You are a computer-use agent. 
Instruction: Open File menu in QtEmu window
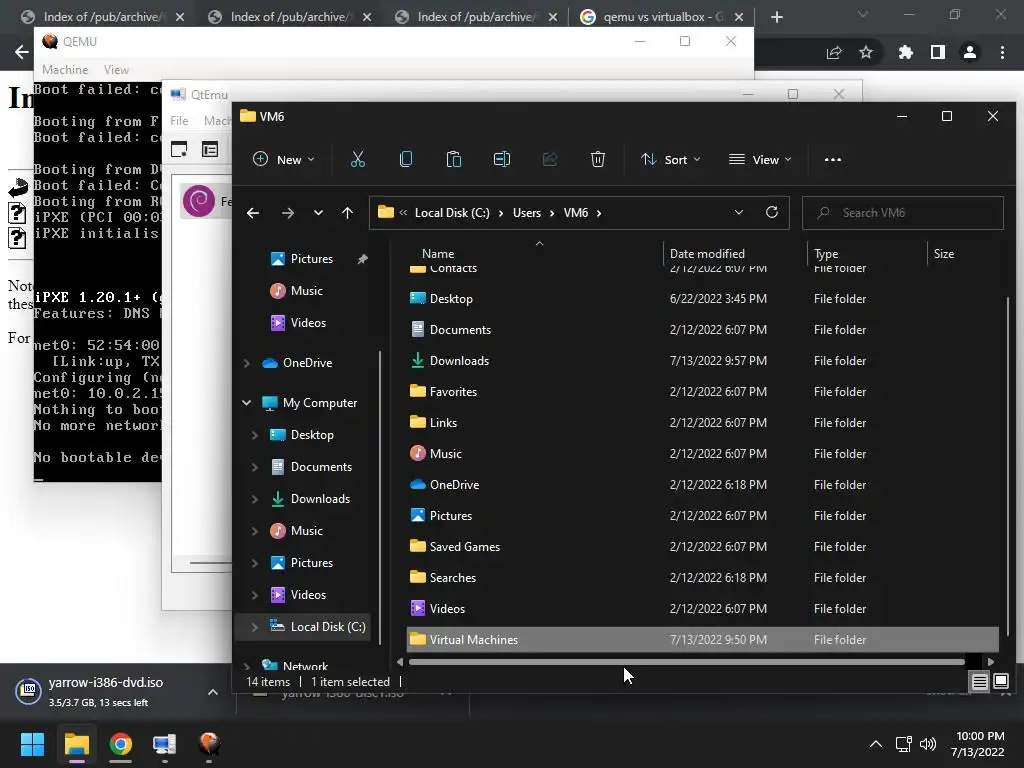179,121
